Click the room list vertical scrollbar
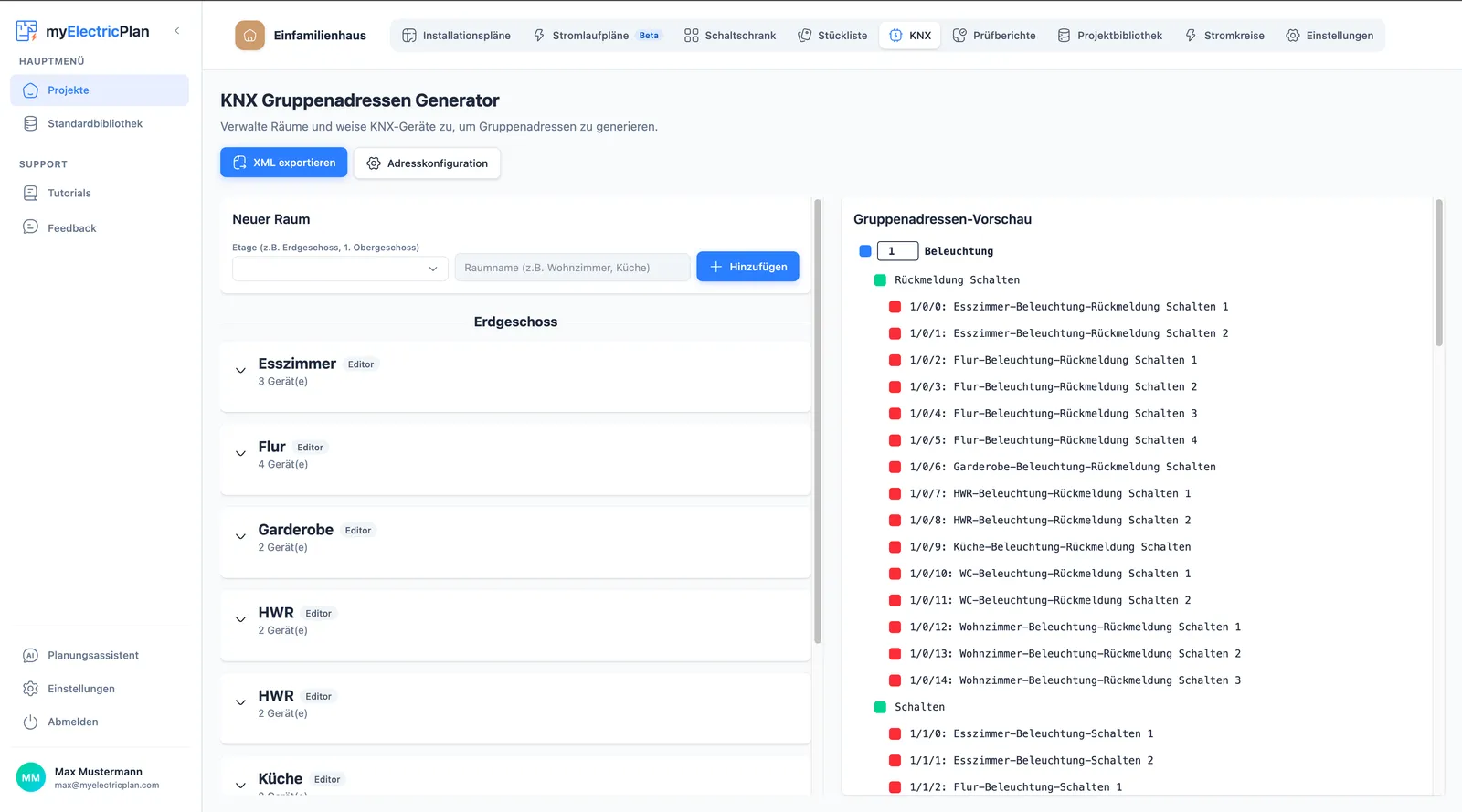Image resolution: width=1462 pixels, height=812 pixels. (x=818, y=421)
